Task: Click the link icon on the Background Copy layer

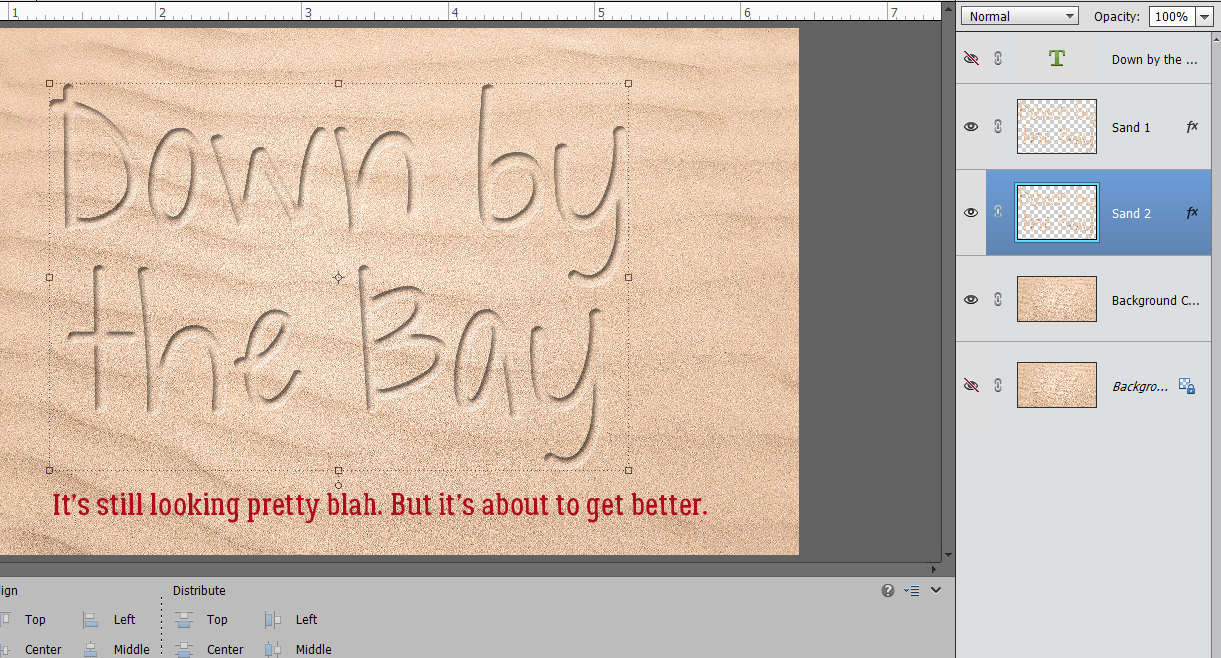Action: click(997, 299)
